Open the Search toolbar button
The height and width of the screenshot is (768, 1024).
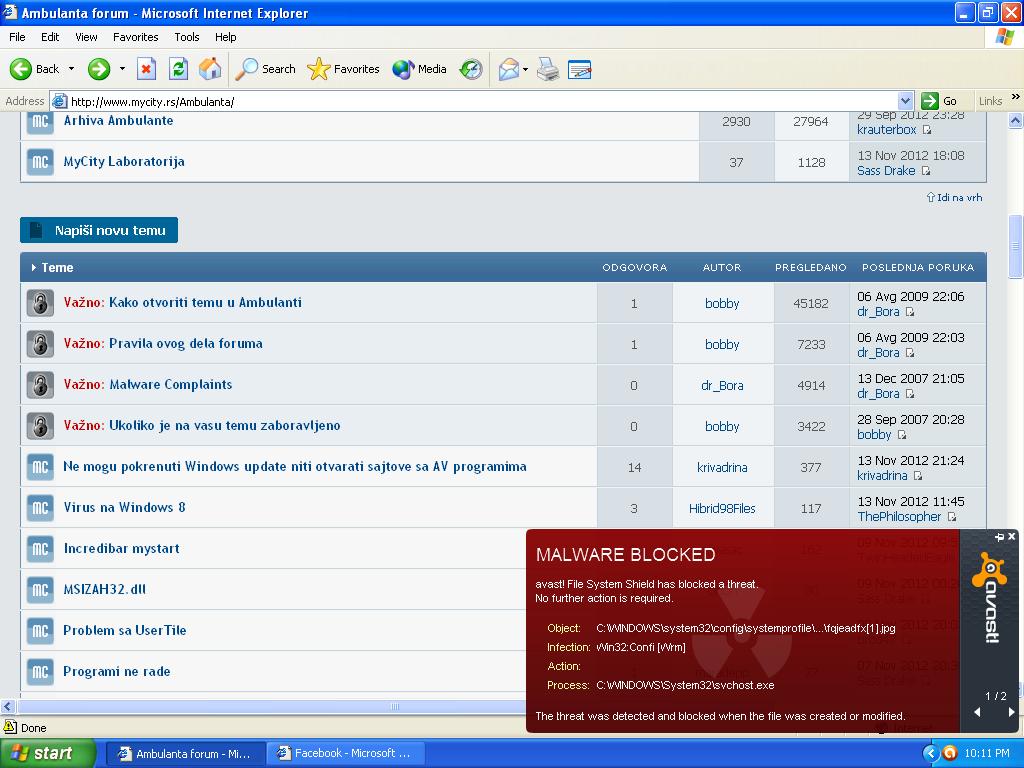[264, 69]
